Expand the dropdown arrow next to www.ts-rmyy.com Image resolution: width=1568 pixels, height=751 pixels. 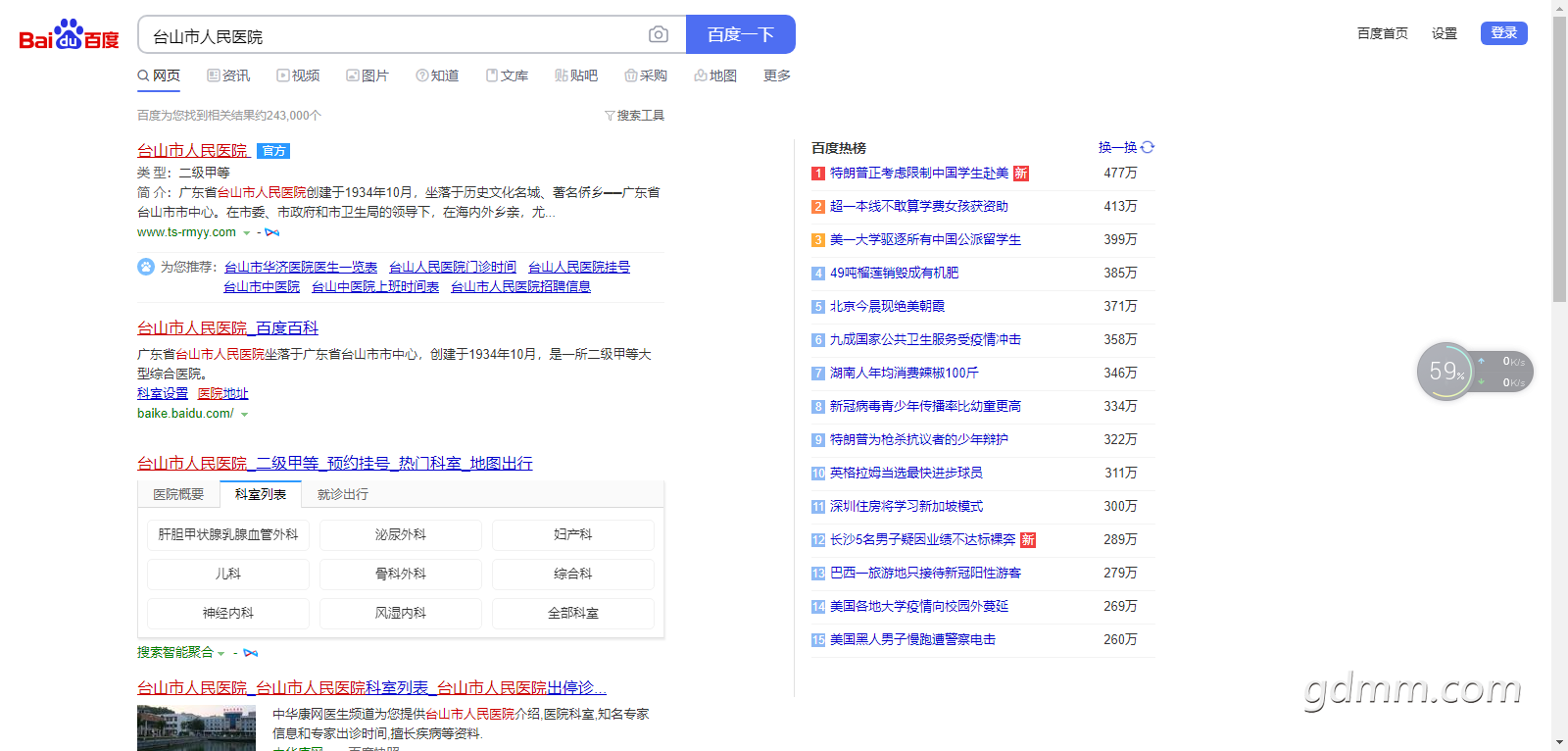[x=247, y=233]
